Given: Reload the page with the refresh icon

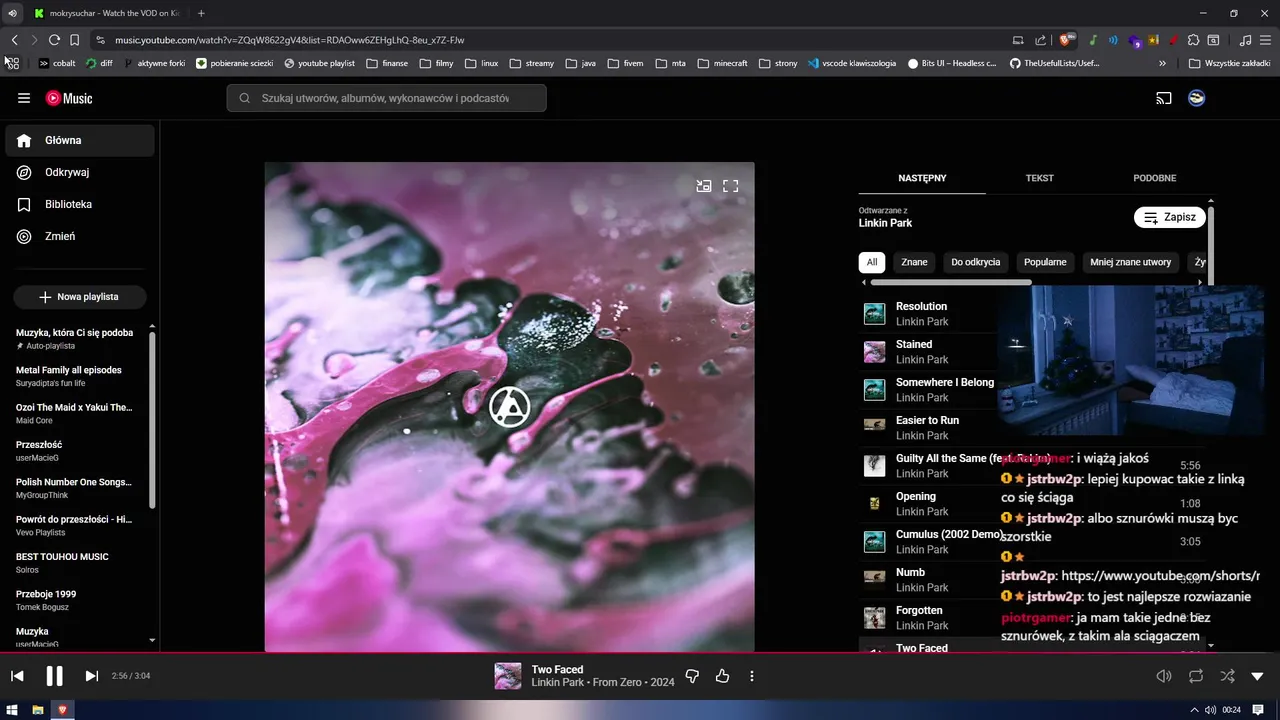Looking at the screenshot, I should (54, 40).
